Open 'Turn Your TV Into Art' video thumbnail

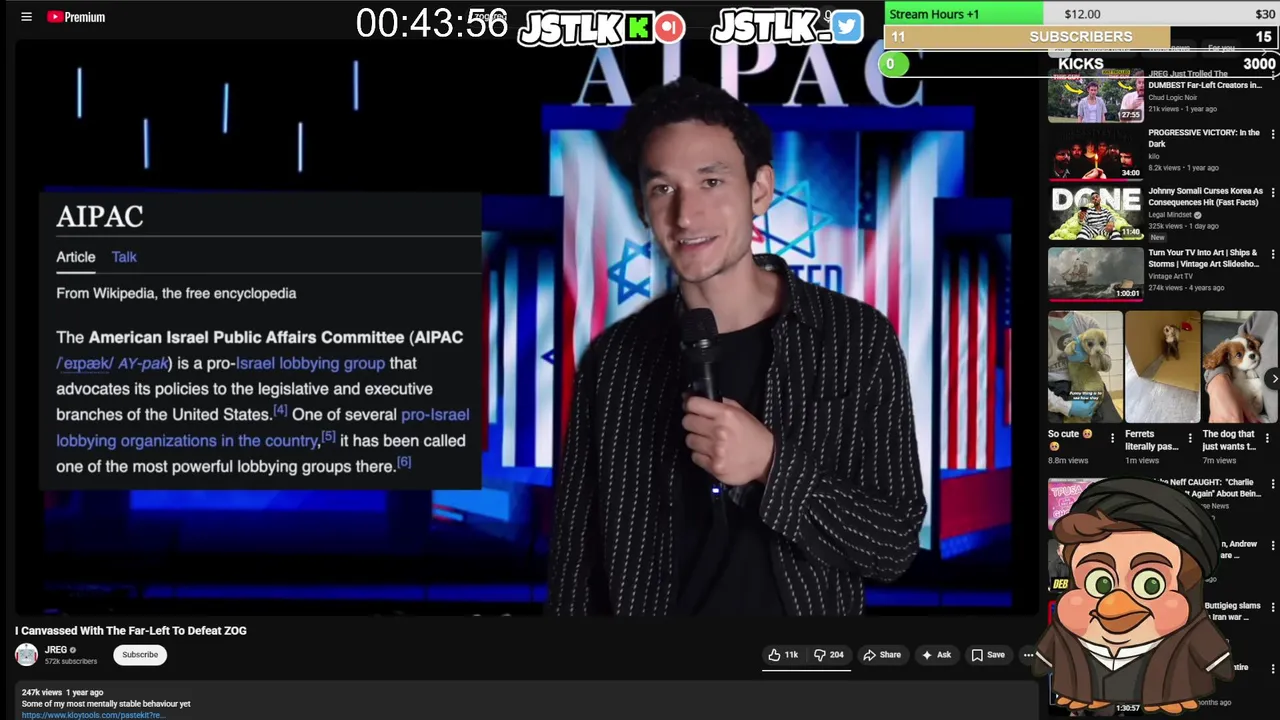coord(1095,273)
